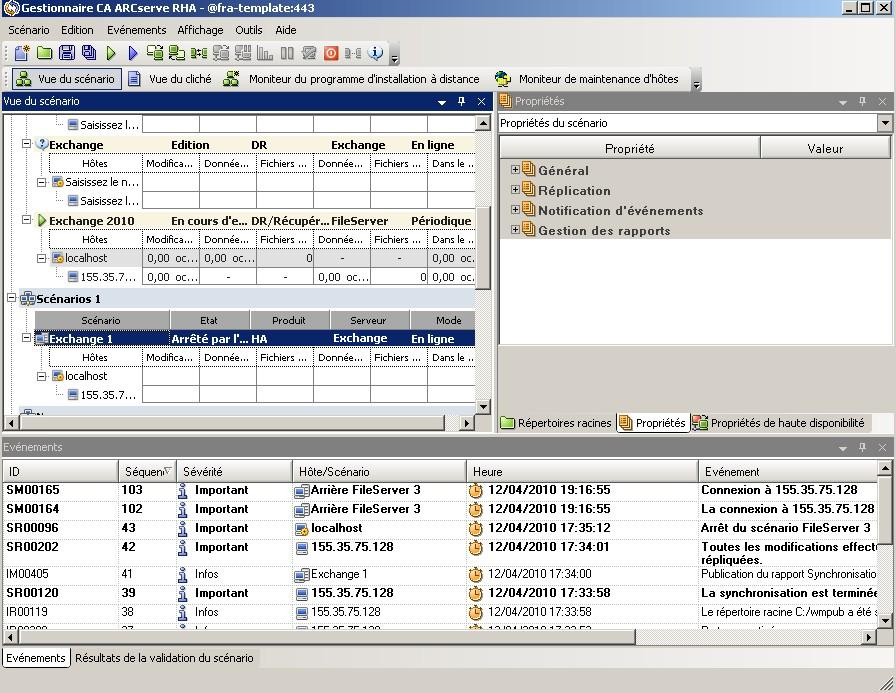Click the New scenario toolbar icon
Viewport: 896px width, 693px height.
pos(21,53)
